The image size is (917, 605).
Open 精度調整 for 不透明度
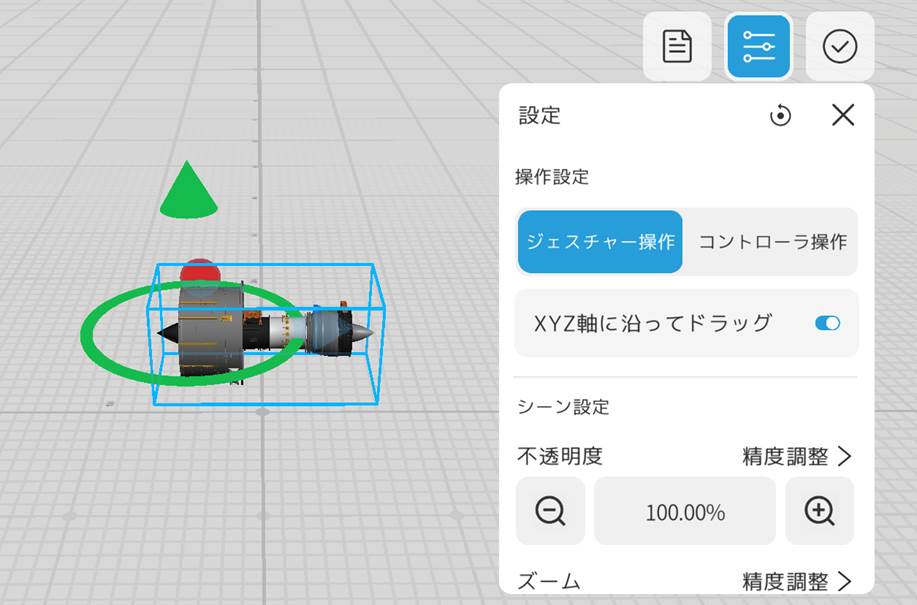[797, 456]
